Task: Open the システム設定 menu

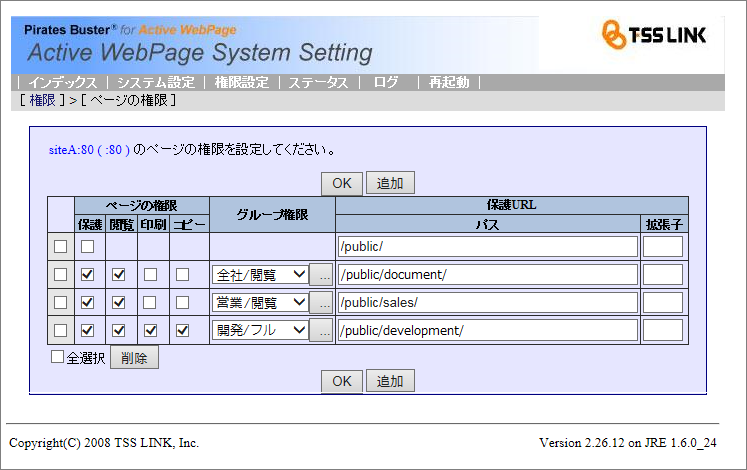Action: pos(155,83)
